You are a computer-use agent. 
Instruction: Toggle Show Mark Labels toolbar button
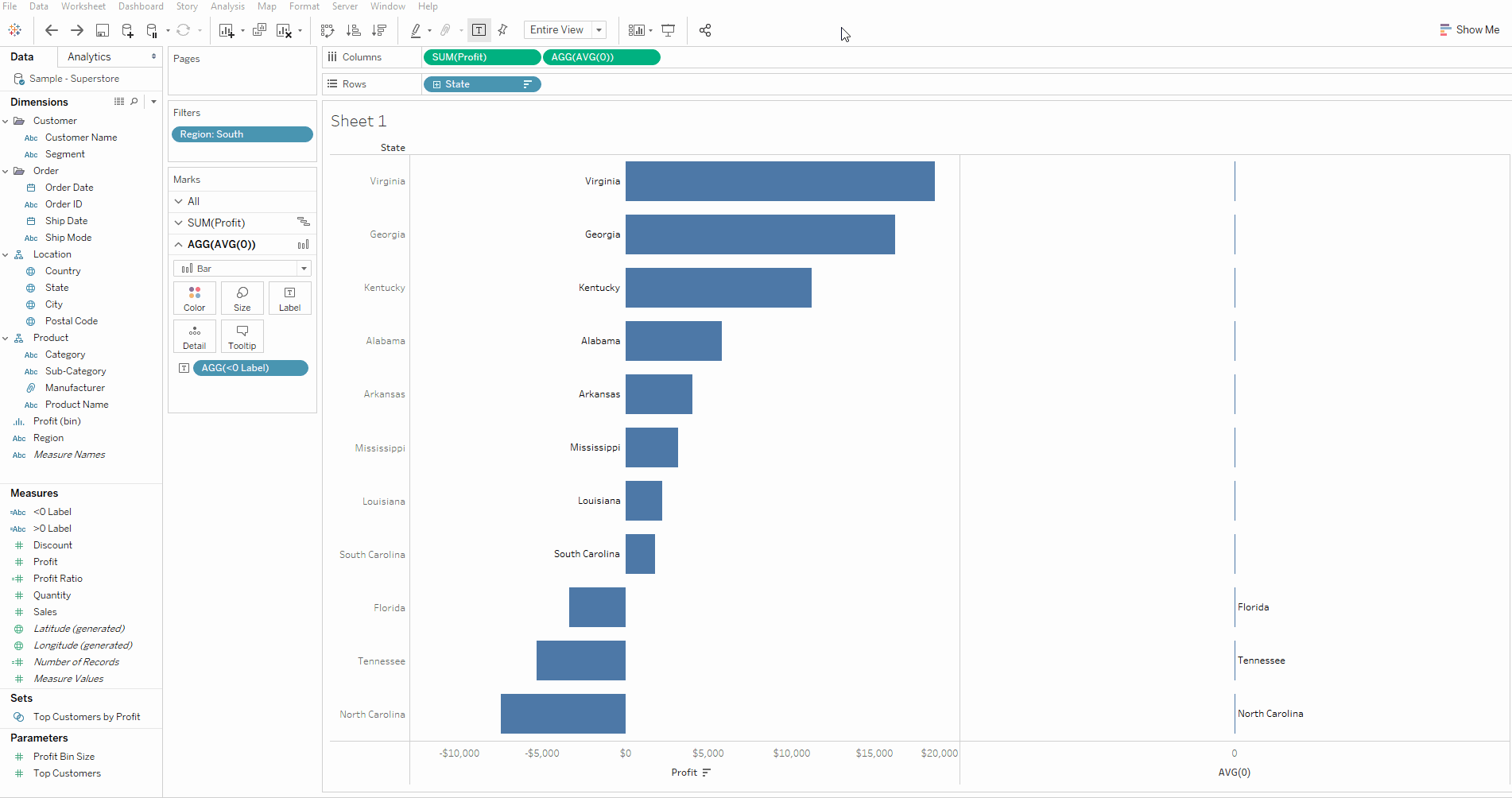point(479,30)
